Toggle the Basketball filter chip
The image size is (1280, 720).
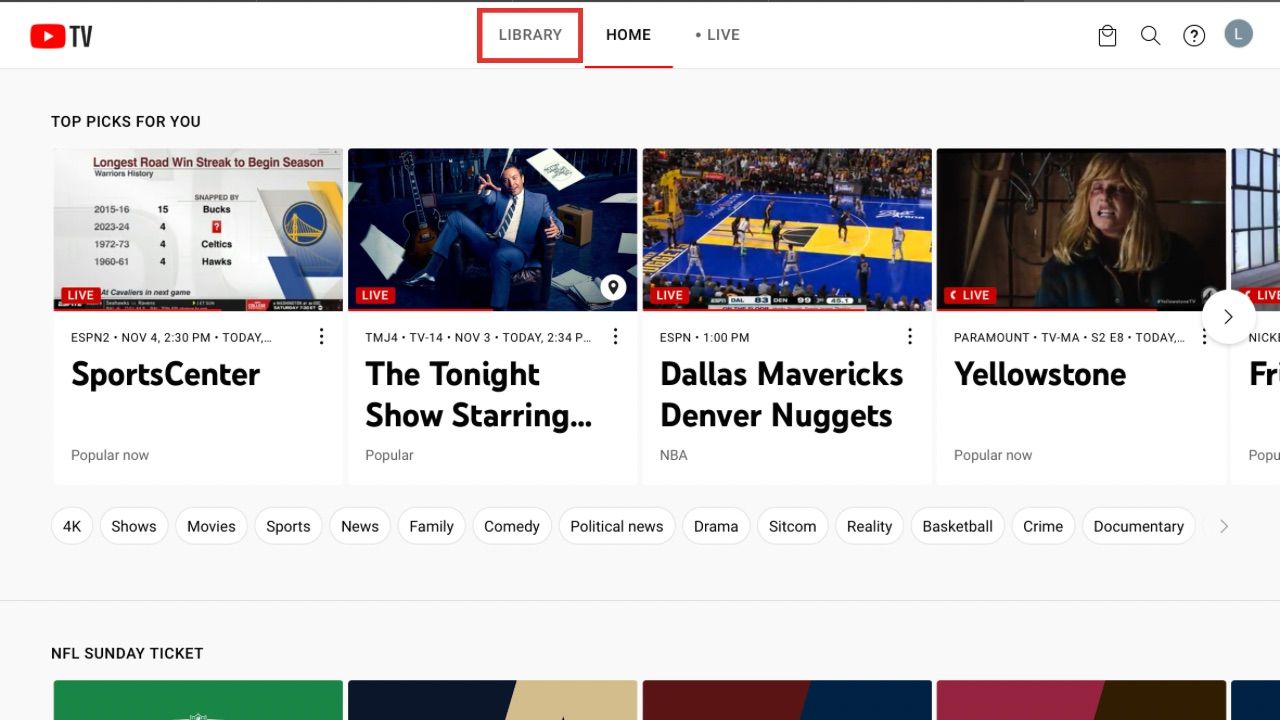pyautogui.click(x=957, y=526)
